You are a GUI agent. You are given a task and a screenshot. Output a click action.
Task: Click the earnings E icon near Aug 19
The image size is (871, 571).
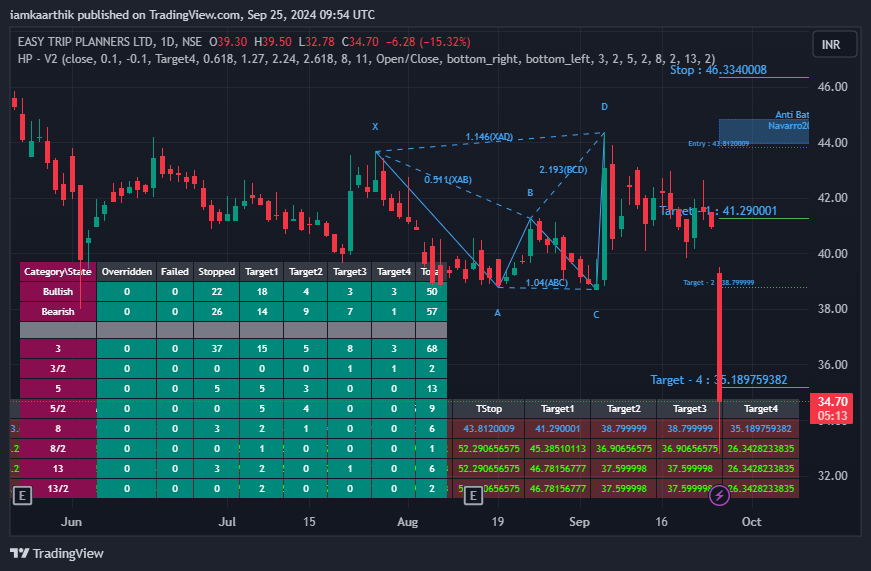coord(473,495)
